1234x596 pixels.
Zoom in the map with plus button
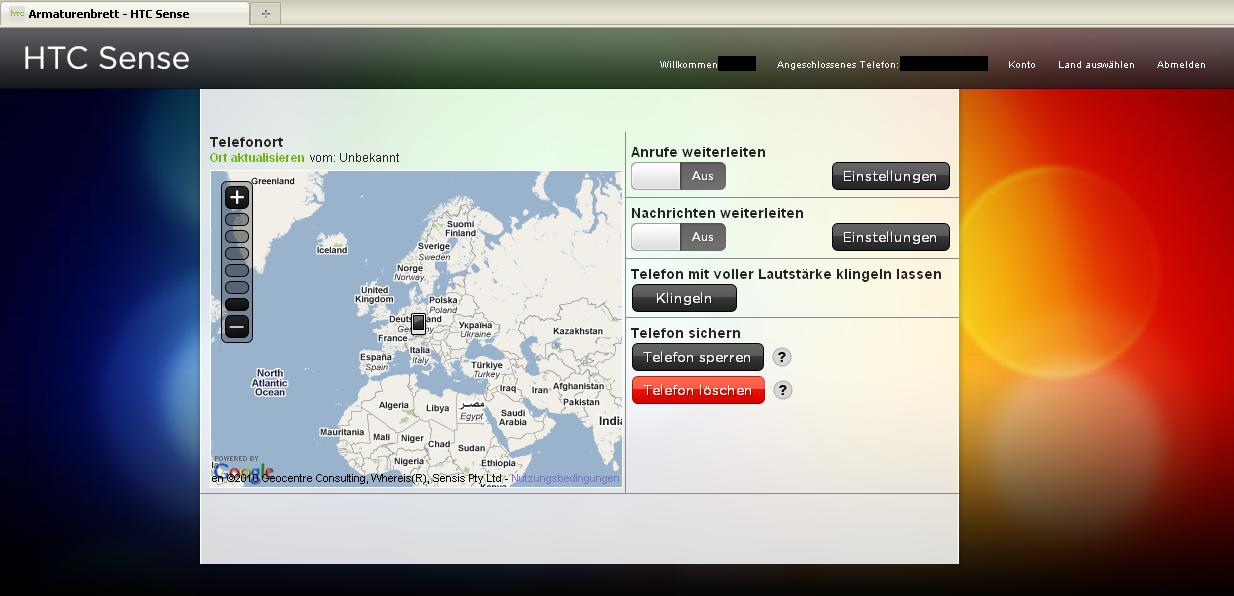[x=237, y=197]
